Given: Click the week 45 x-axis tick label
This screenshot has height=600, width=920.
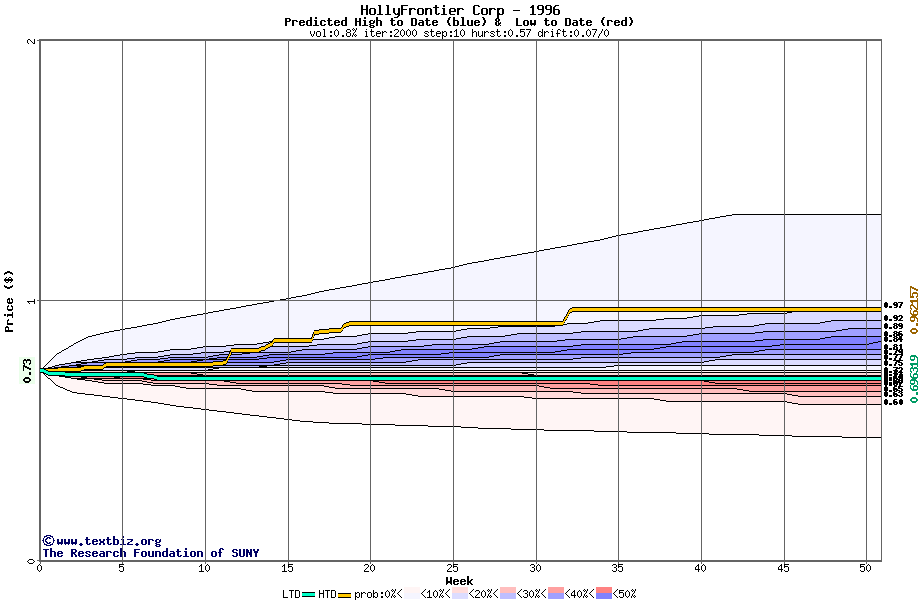Looking at the screenshot, I should 783,568.
